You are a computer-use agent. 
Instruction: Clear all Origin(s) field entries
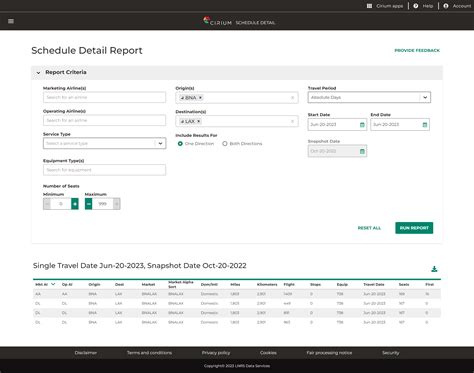click(292, 98)
